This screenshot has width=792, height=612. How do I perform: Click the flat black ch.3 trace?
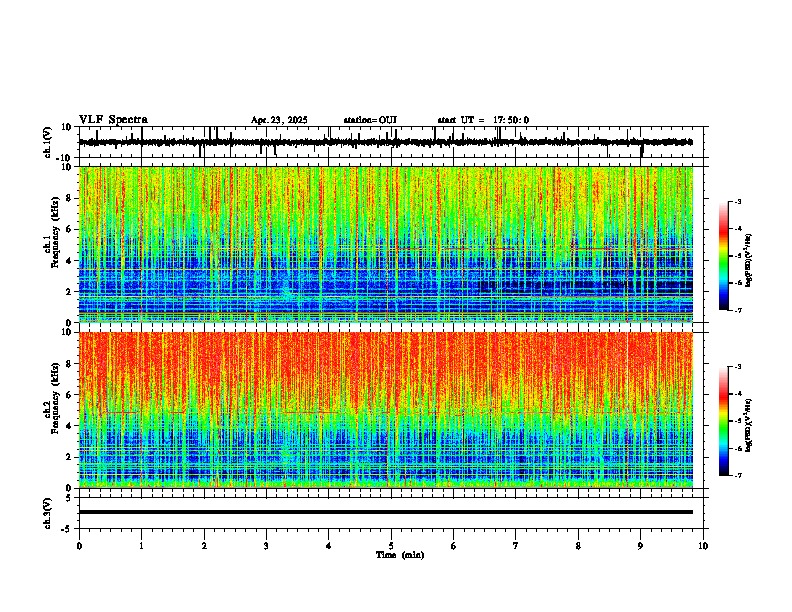click(386, 512)
